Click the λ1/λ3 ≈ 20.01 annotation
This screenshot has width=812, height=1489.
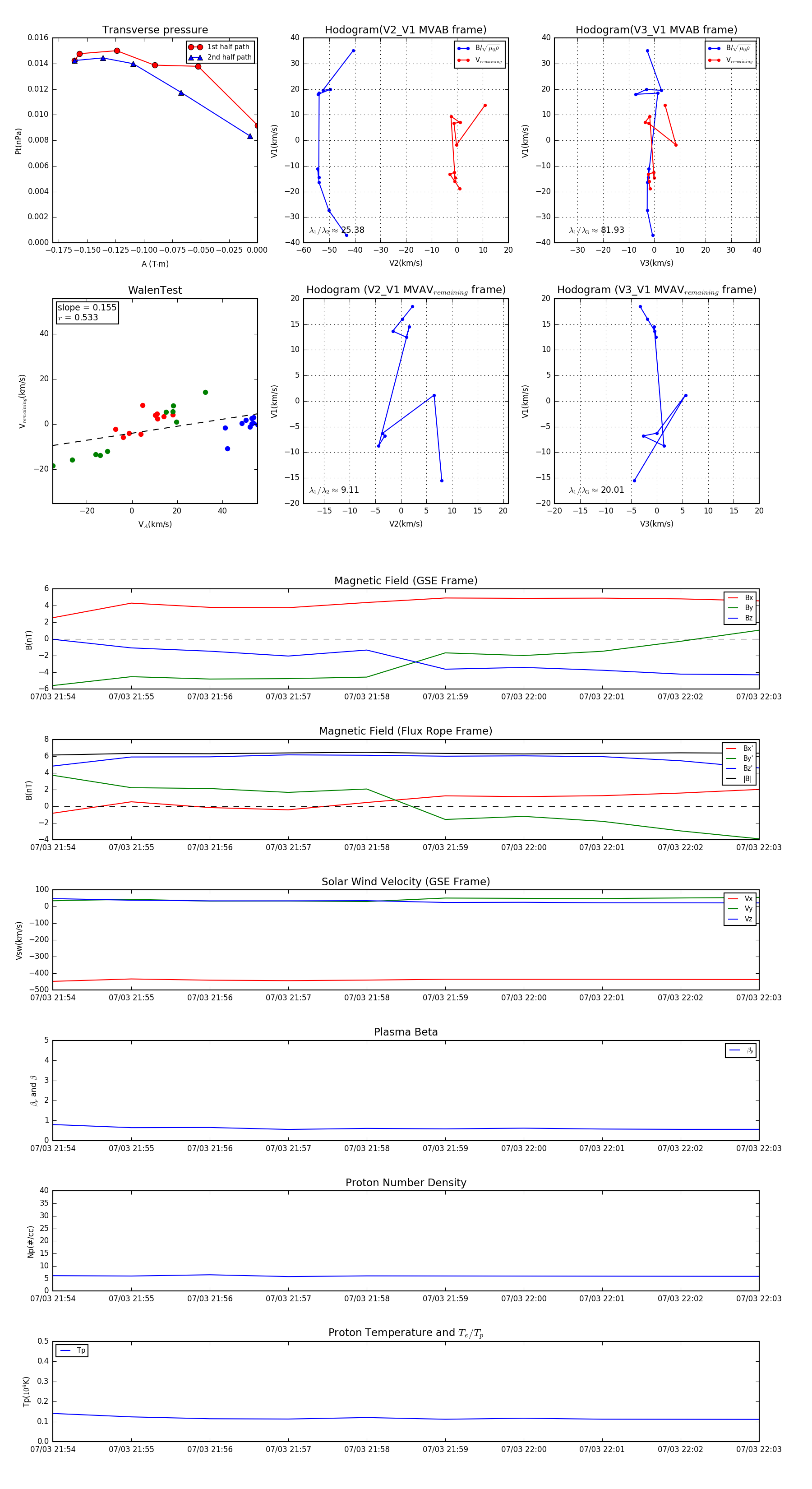point(596,490)
